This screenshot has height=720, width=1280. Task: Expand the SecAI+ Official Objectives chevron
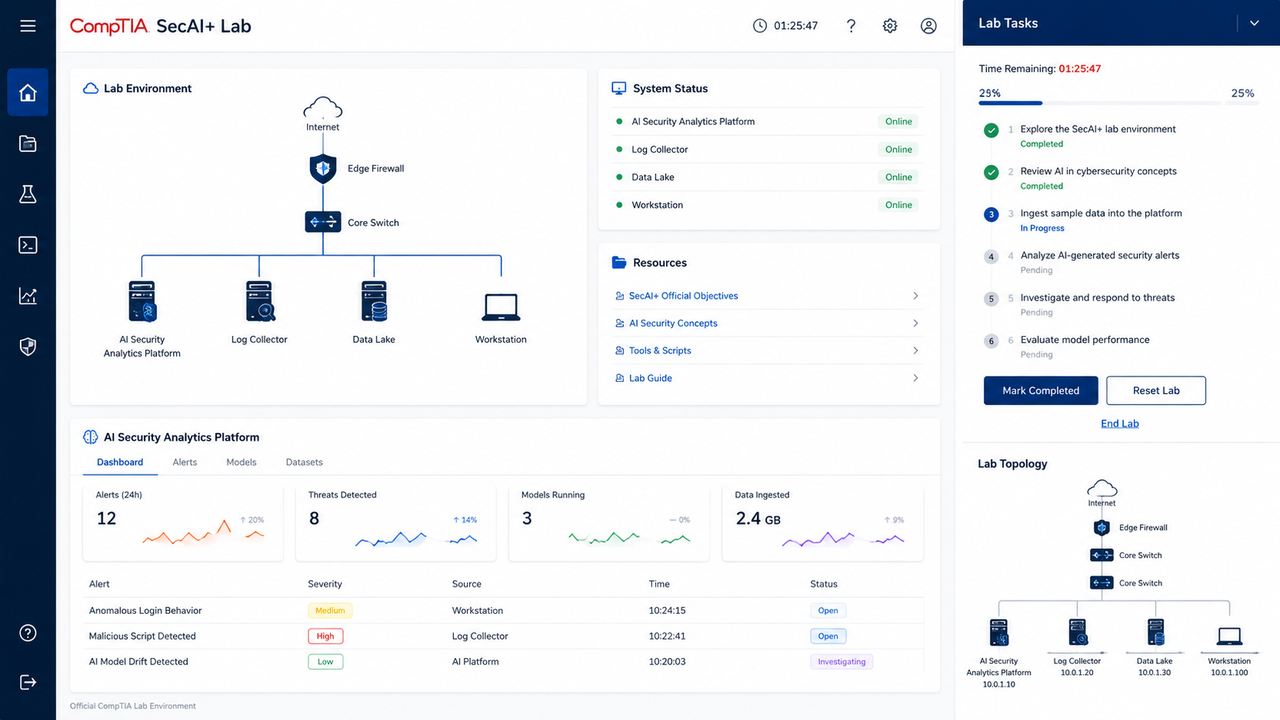[916, 296]
